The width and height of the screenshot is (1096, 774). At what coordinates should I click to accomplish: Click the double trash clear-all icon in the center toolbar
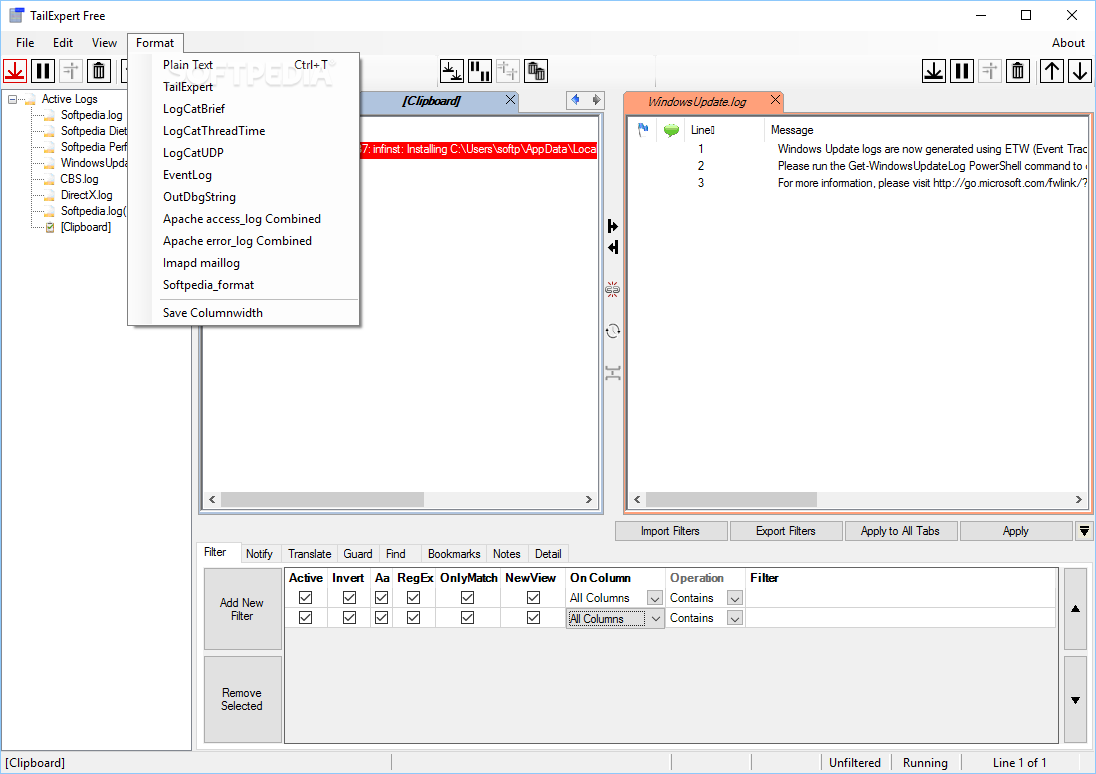point(535,71)
